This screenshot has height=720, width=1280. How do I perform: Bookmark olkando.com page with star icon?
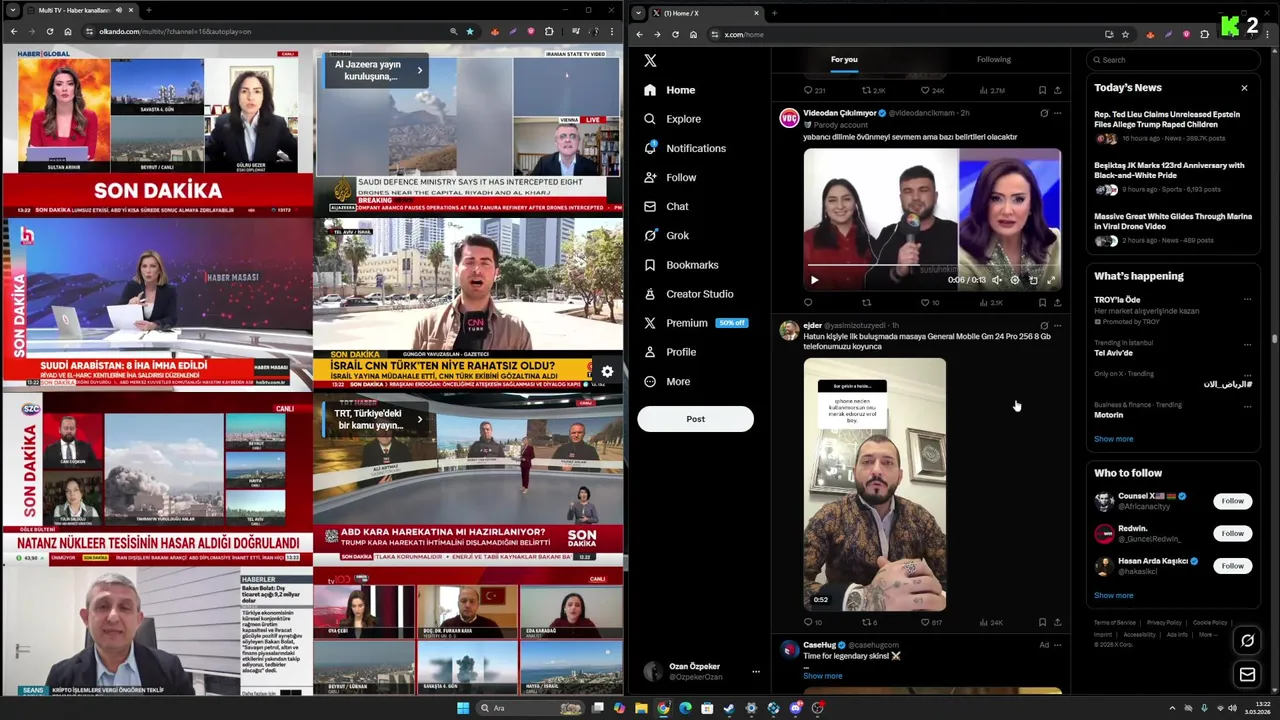pyautogui.click(x=469, y=31)
